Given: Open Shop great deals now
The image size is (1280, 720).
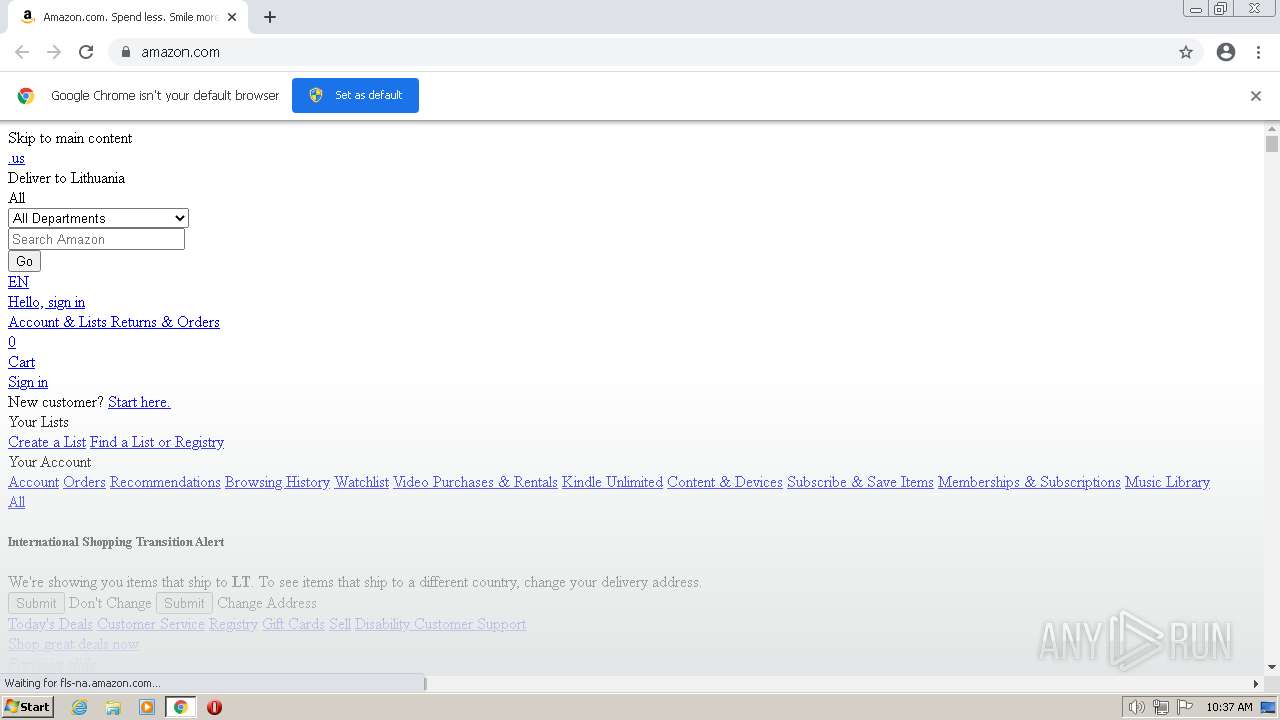Looking at the screenshot, I should pos(73,644).
